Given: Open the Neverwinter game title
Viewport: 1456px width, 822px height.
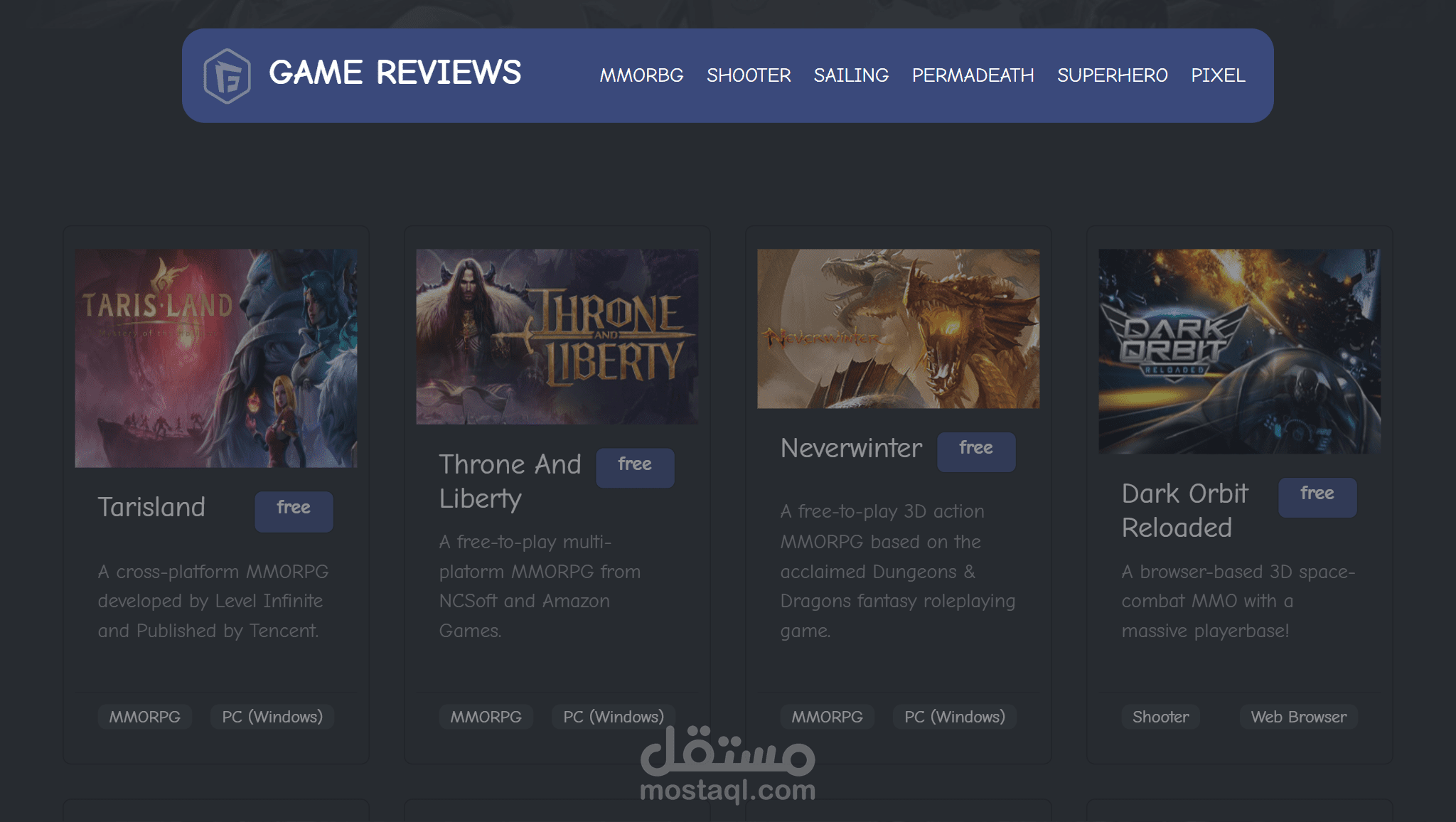Looking at the screenshot, I should 851,449.
